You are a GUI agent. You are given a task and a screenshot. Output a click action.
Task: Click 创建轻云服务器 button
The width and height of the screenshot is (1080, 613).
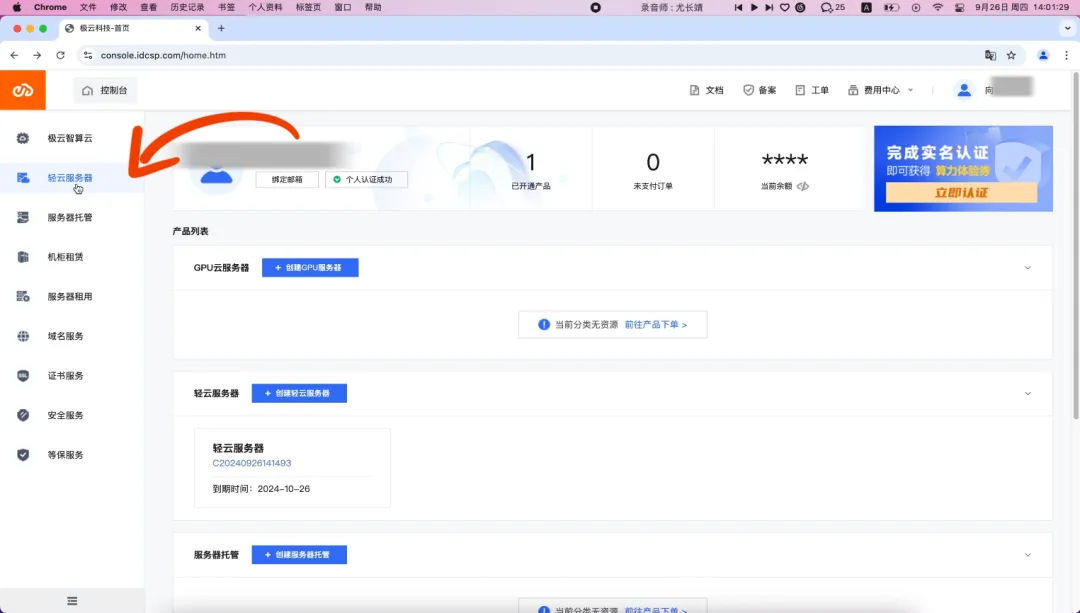point(299,393)
